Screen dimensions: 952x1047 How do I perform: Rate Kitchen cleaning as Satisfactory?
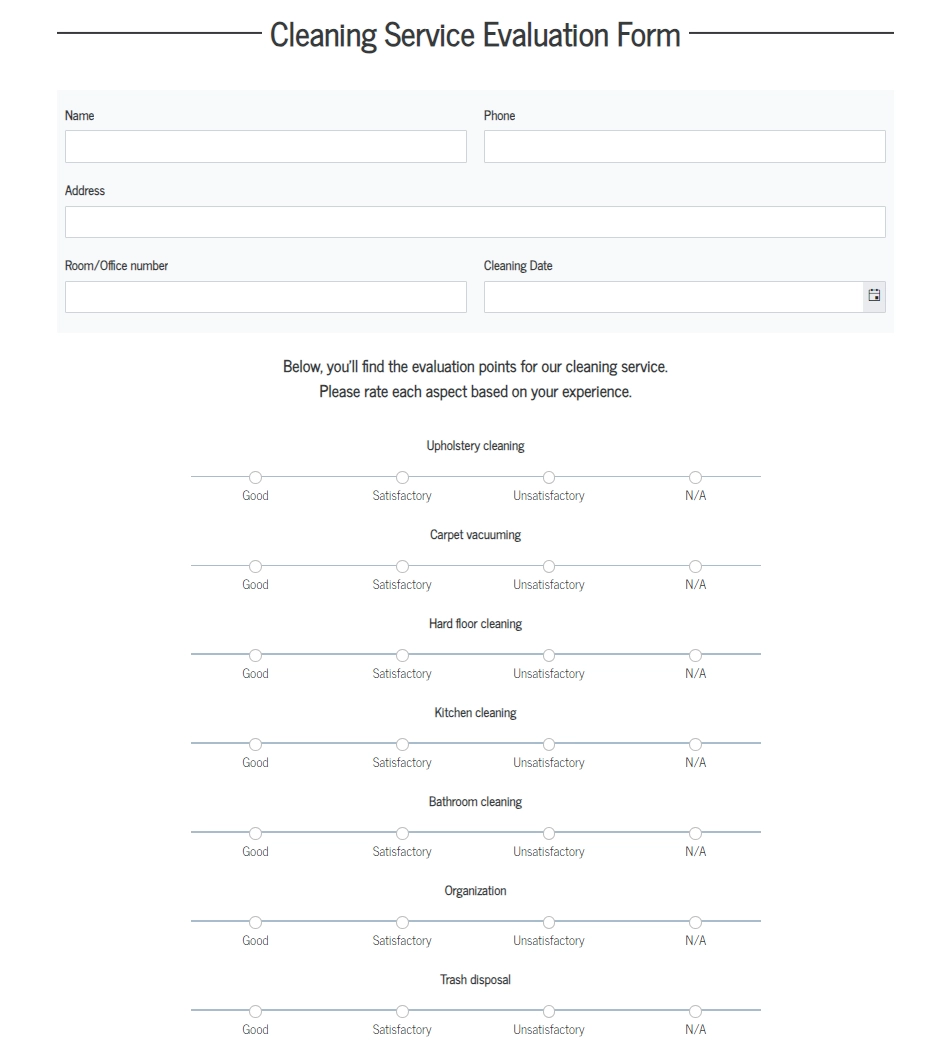[x=402, y=744]
